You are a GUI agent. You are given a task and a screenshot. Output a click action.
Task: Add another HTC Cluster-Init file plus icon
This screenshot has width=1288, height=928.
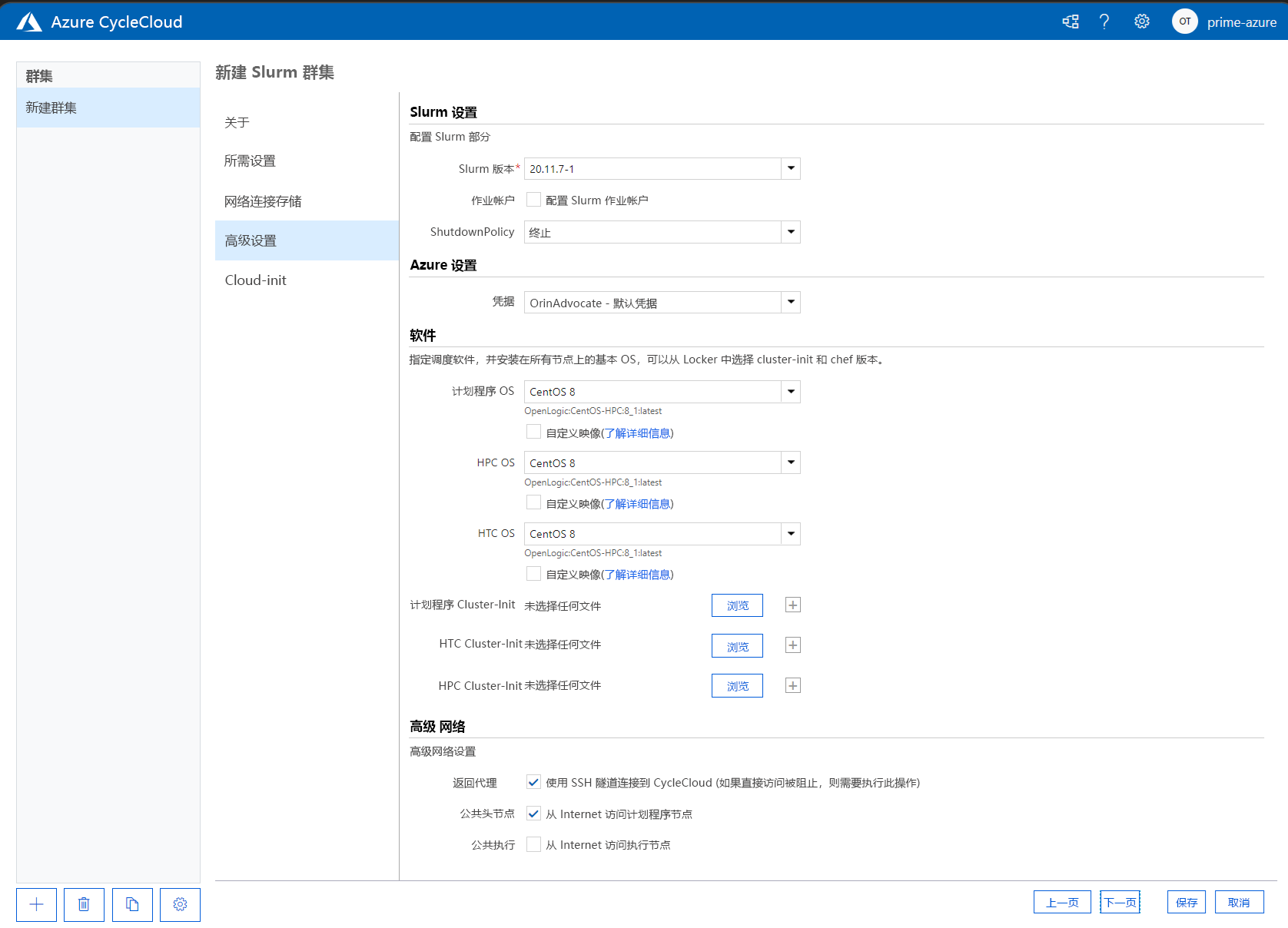click(793, 645)
